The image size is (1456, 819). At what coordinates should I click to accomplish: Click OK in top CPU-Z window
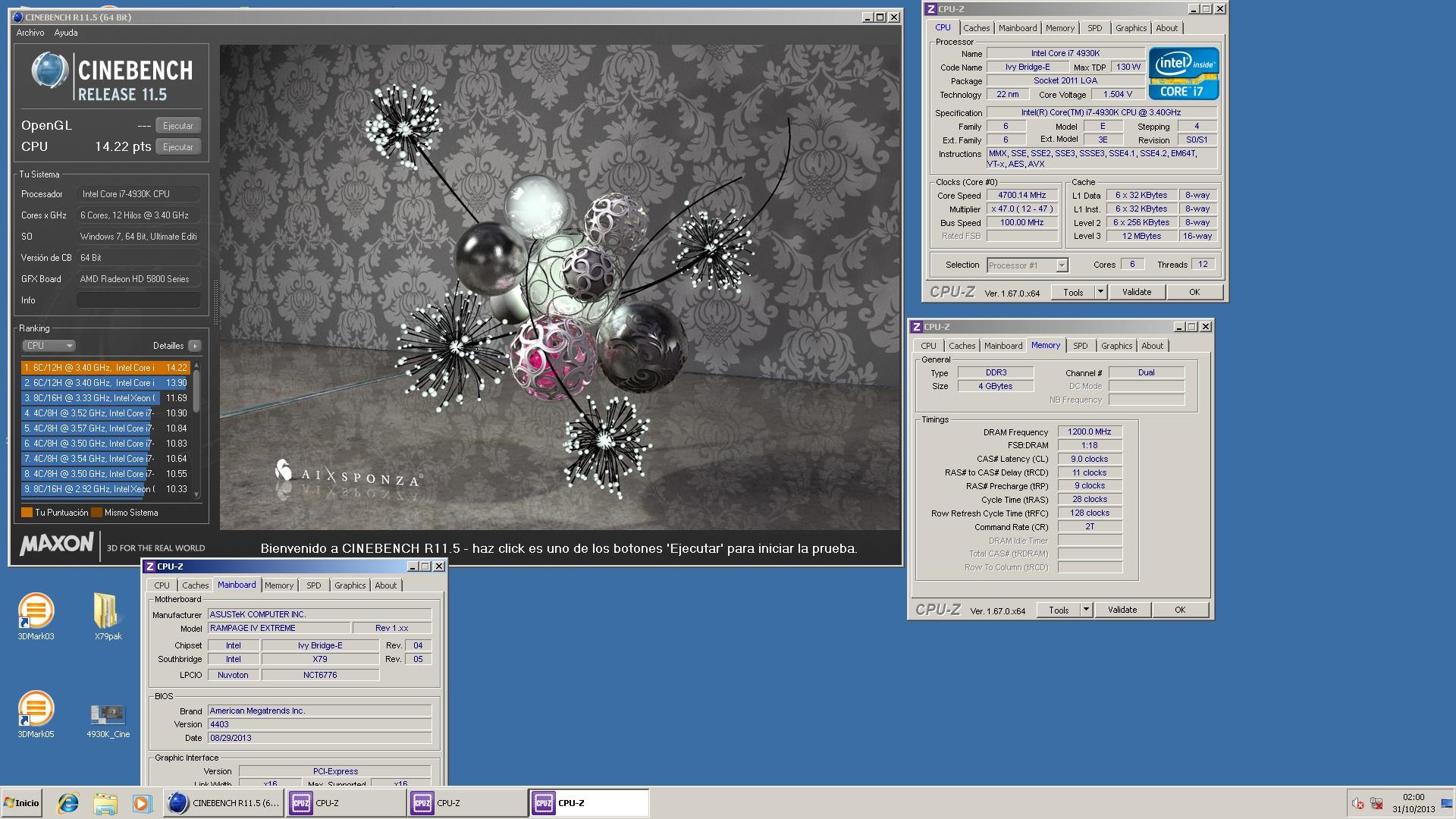(1194, 292)
